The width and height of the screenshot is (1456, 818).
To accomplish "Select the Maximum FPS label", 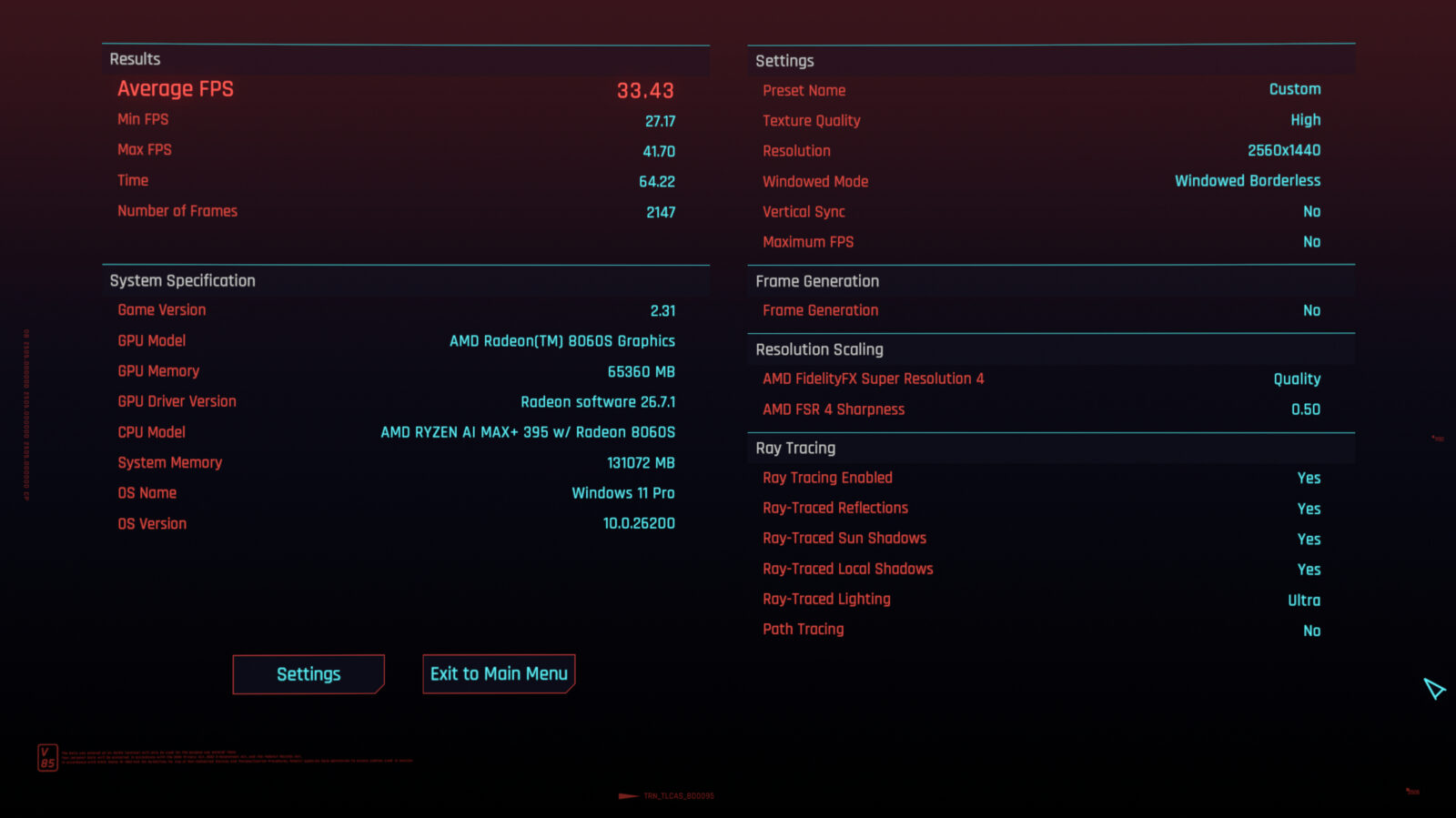I will (808, 242).
